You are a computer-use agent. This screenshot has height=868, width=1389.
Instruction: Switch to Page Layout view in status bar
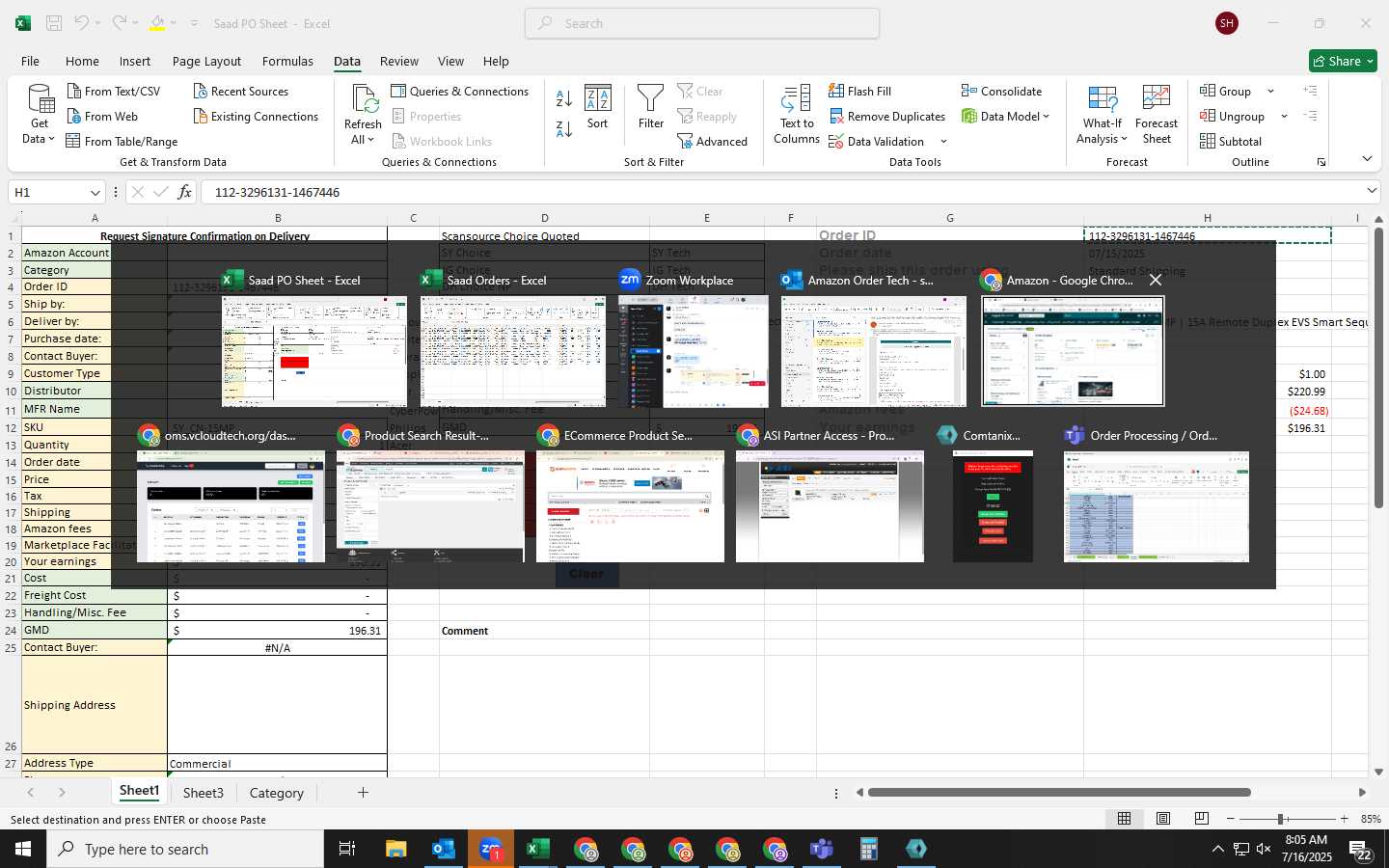tap(1163, 819)
